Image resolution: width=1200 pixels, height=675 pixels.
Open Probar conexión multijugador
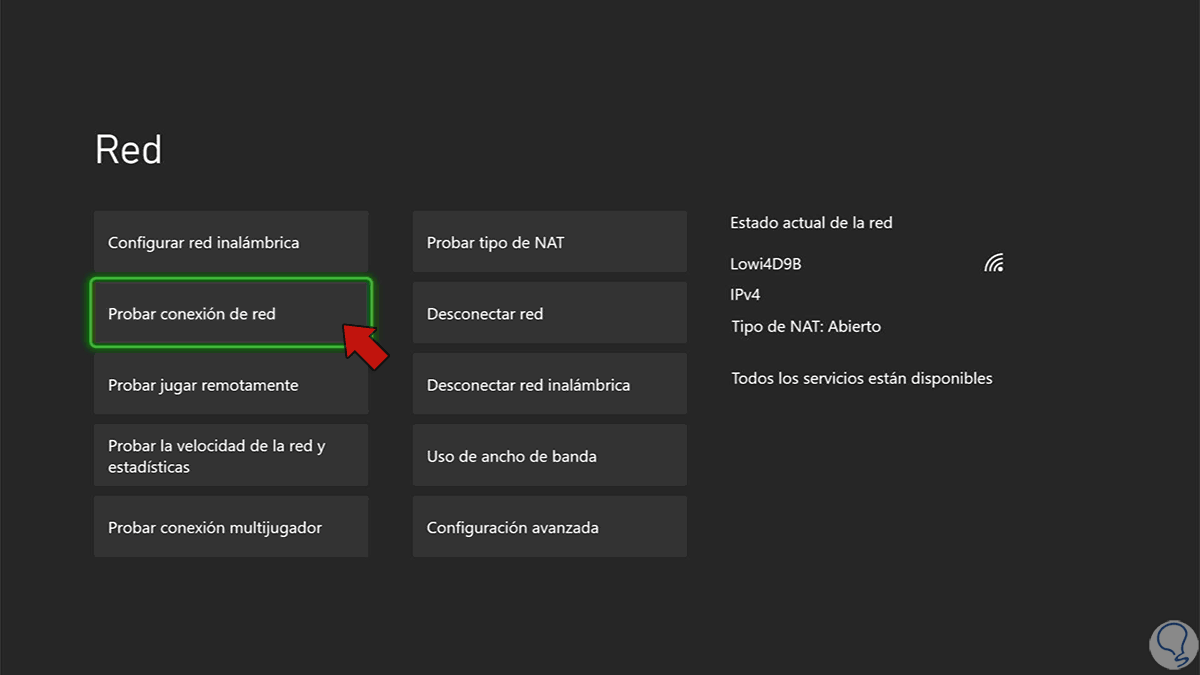231,527
